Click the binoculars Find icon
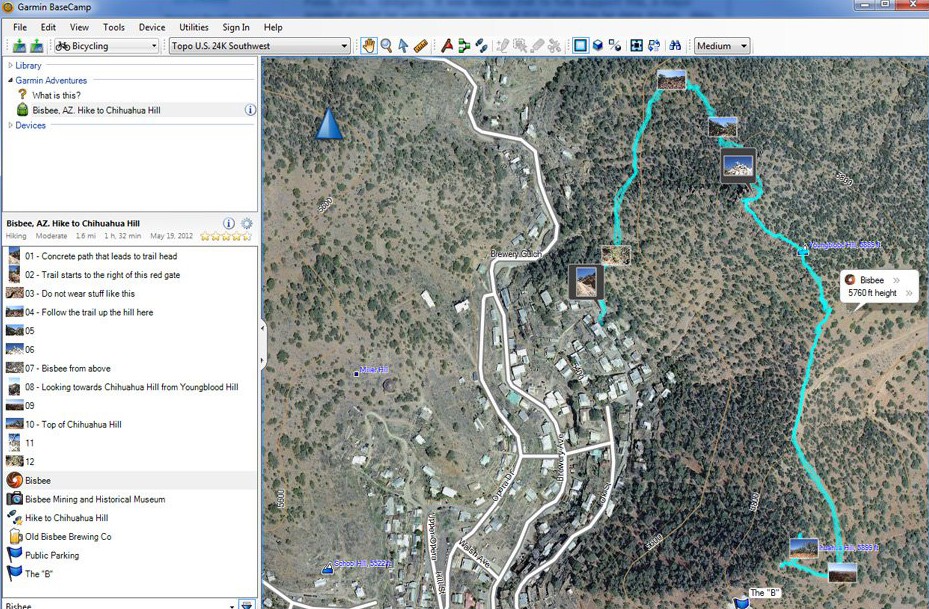The image size is (929, 609). click(675, 46)
